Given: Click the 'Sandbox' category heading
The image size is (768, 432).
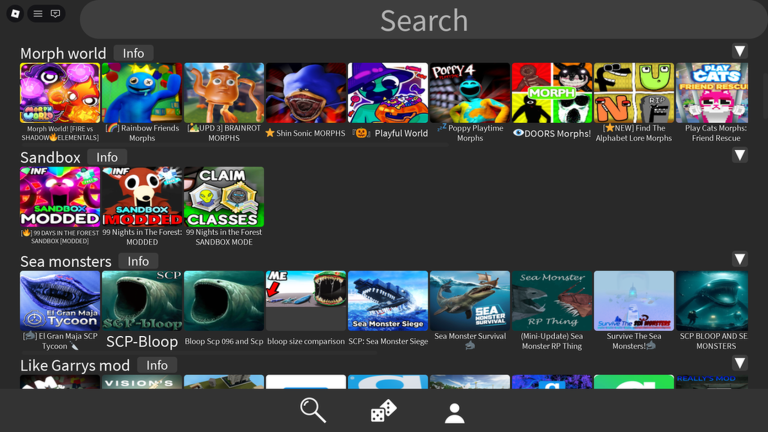Looking at the screenshot, I should [50, 158].
